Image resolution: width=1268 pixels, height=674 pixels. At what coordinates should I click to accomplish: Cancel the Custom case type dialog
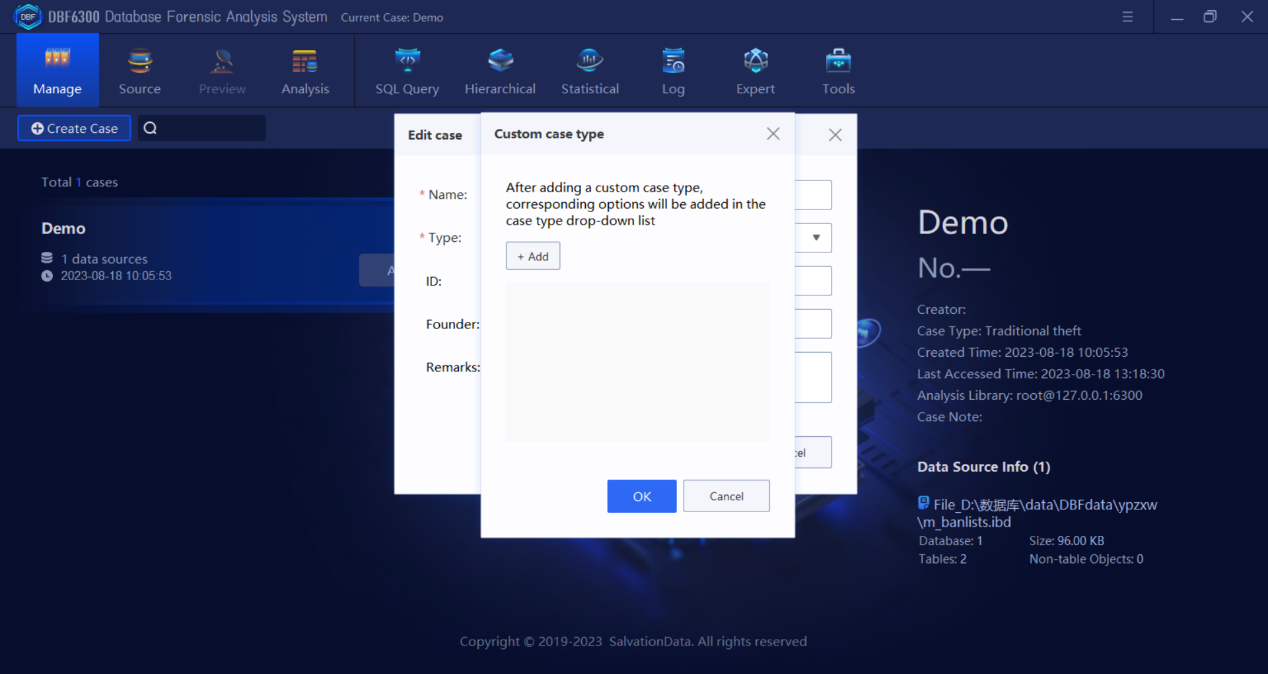pos(726,496)
